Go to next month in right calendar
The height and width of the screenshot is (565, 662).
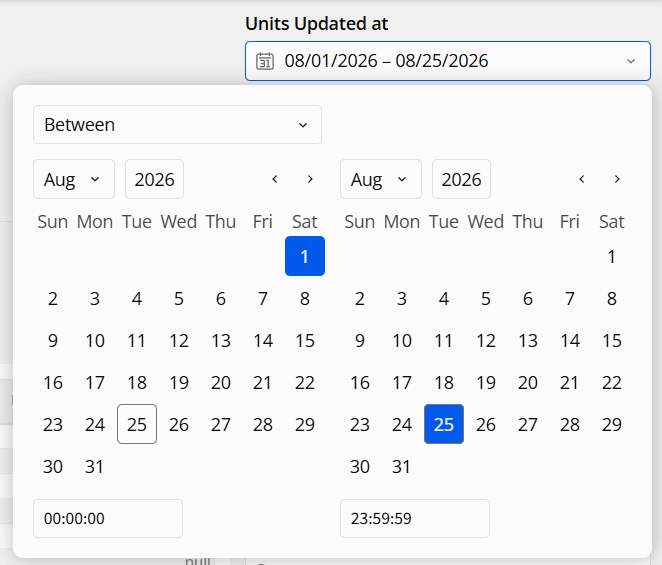(x=617, y=179)
